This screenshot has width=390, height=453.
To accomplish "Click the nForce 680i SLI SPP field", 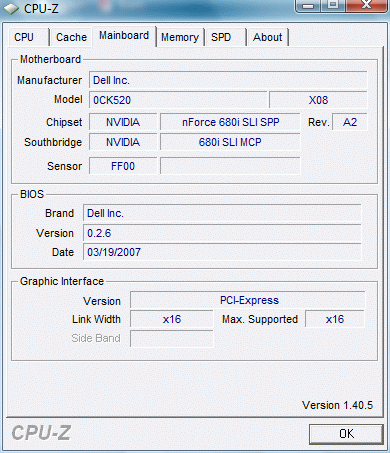I will click(230, 122).
